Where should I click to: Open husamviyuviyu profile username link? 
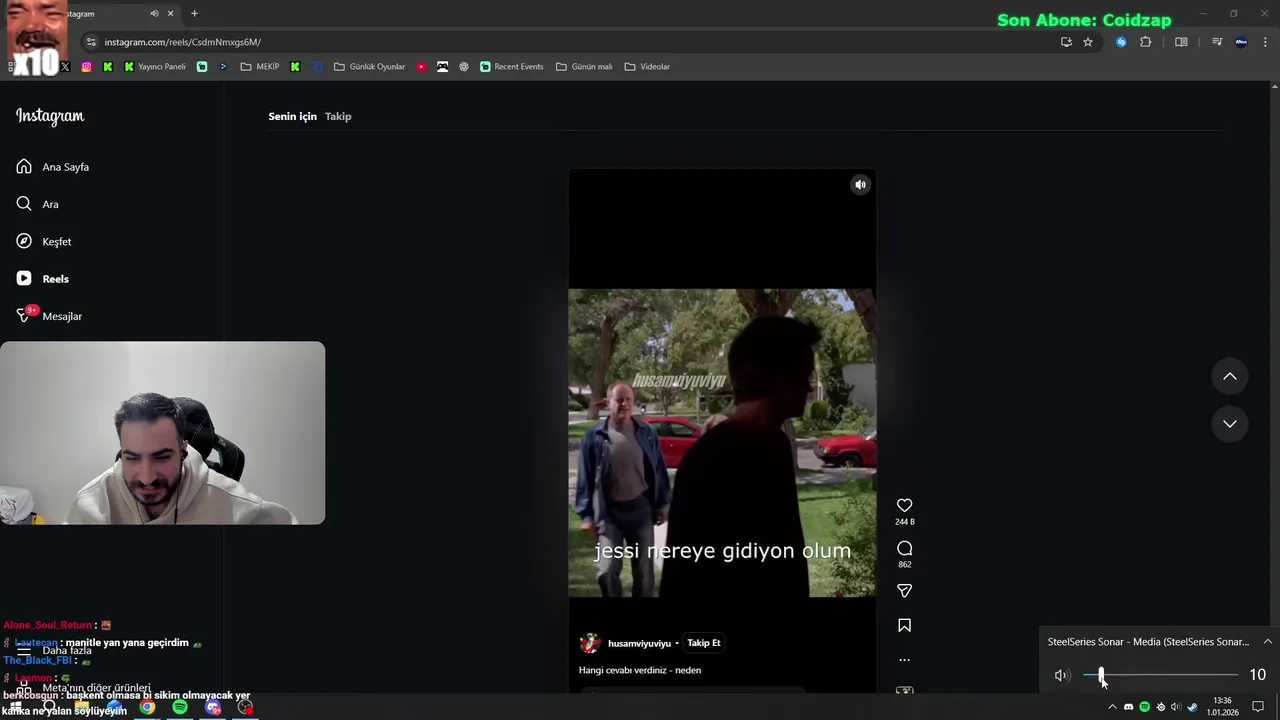639,644
